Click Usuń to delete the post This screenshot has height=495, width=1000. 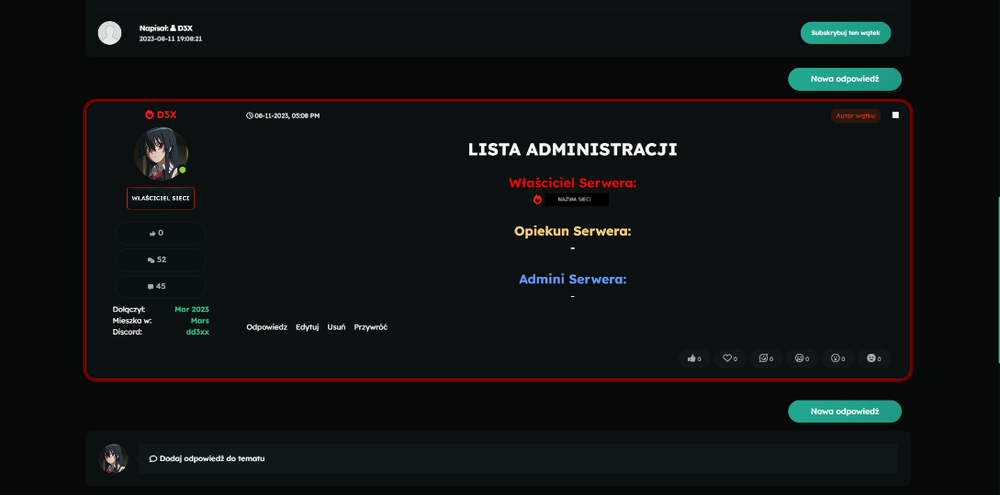coord(336,327)
